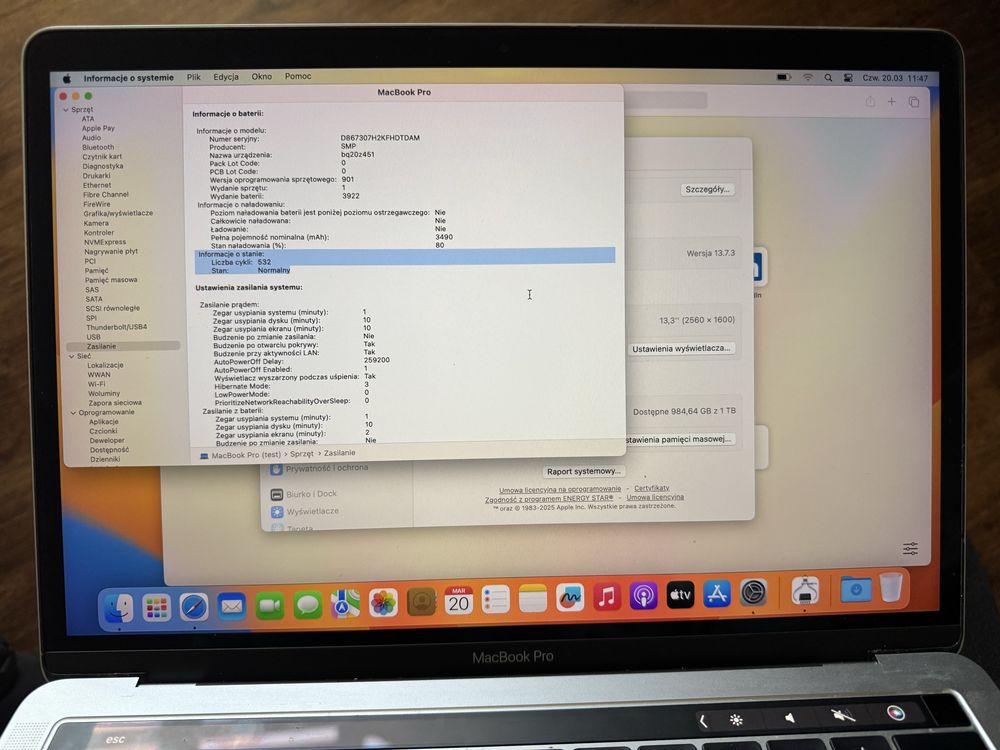The height and width of the screenshot is (750, 1000).
Task: Select Prywatność i ochrona in Settings
Action: tap(320, 468)
